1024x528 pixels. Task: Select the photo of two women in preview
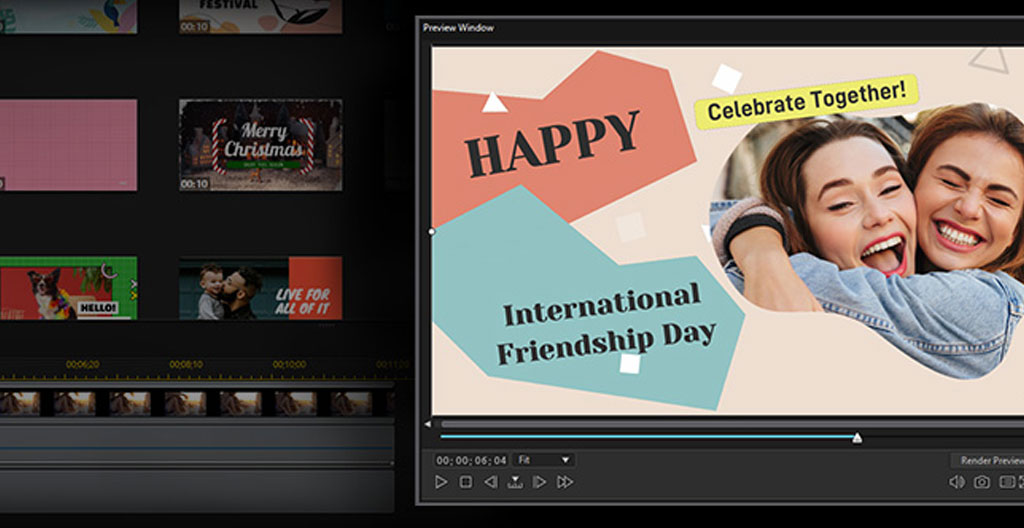(x=869, y=242)
